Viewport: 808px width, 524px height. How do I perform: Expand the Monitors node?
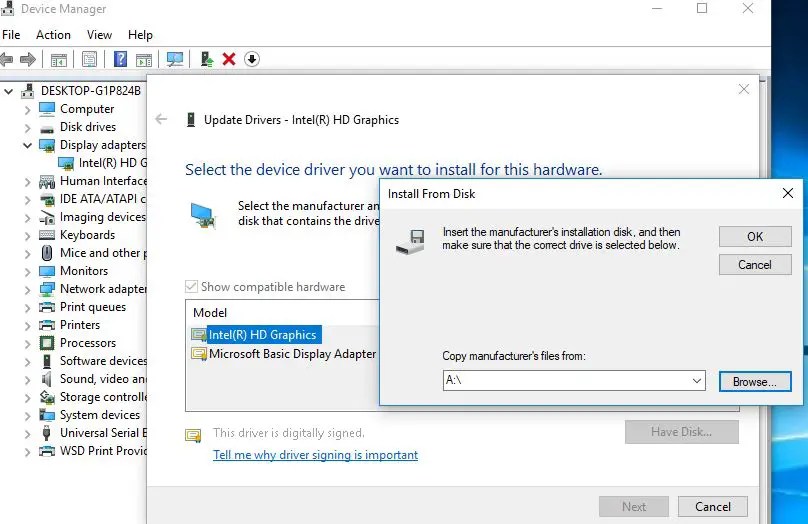tap(28, 272)
